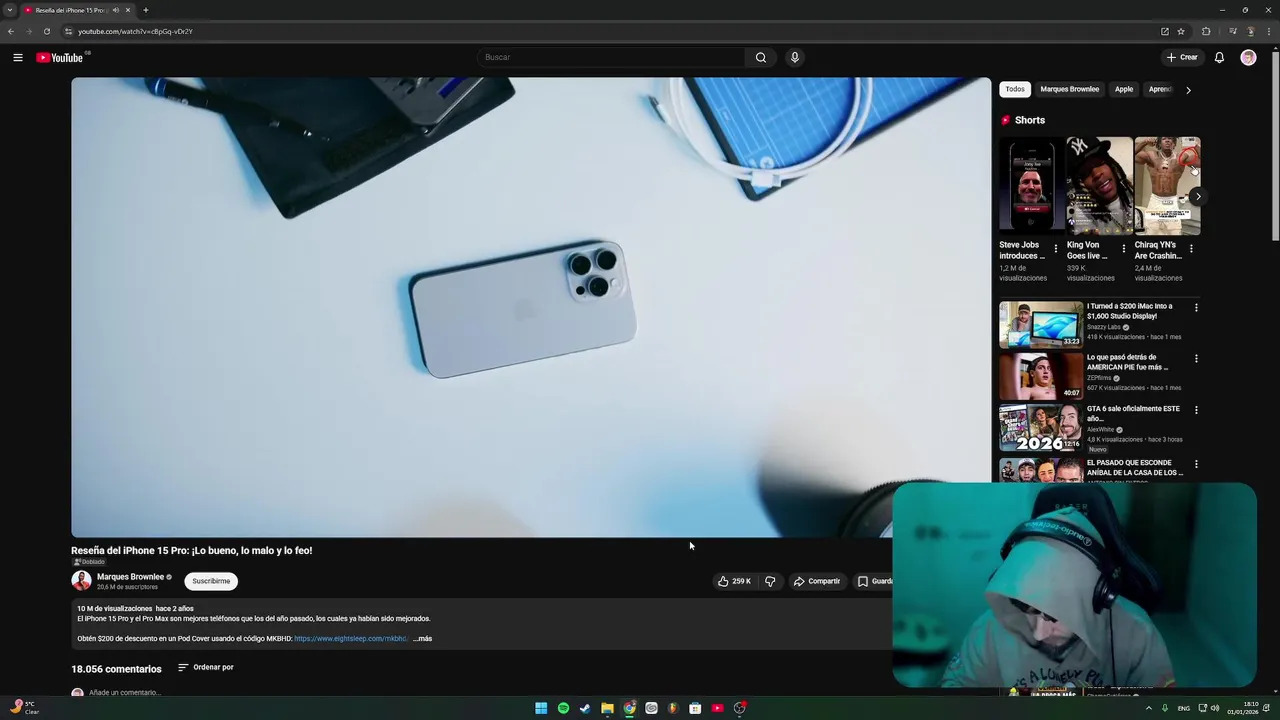1280x720 pixels.
Task: Reload the page in browser toolbar
Action: pos(46,31)
